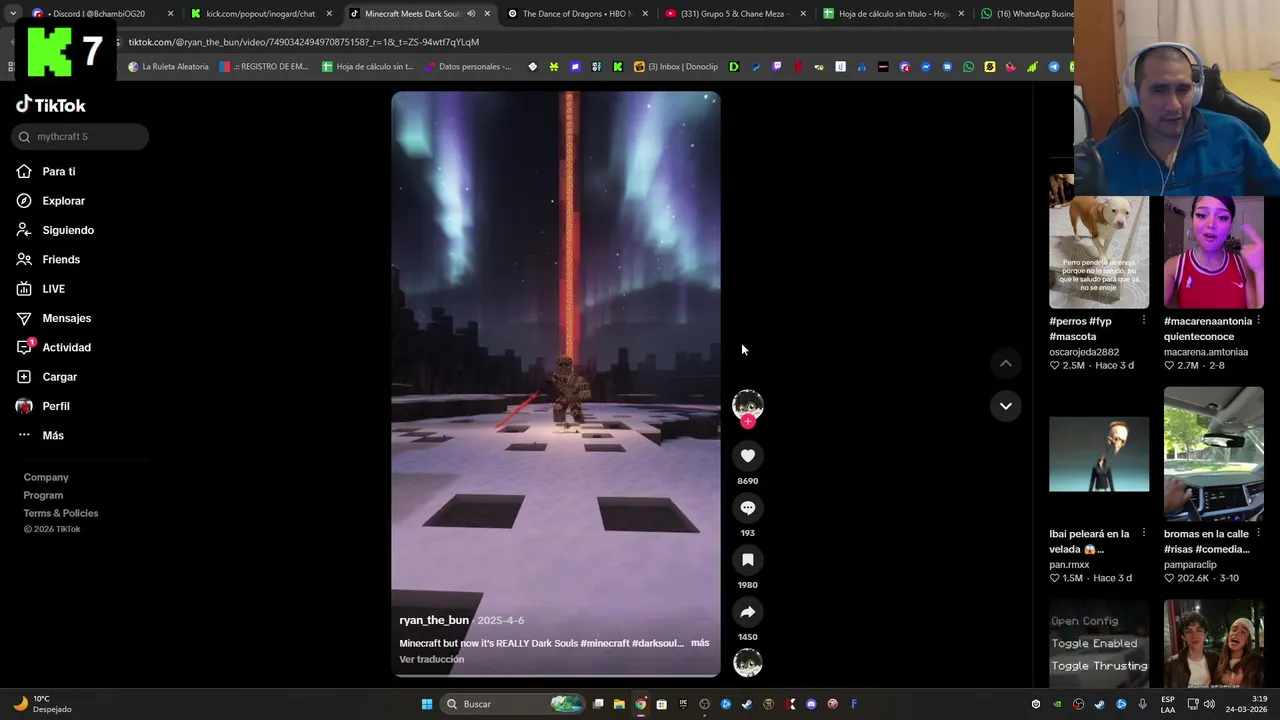Image resolution: width=1280 pixels, height=720 pixels.
Task: Open File Explorer from taskbar
Action: pyautogui.click(x=619, y=704)
